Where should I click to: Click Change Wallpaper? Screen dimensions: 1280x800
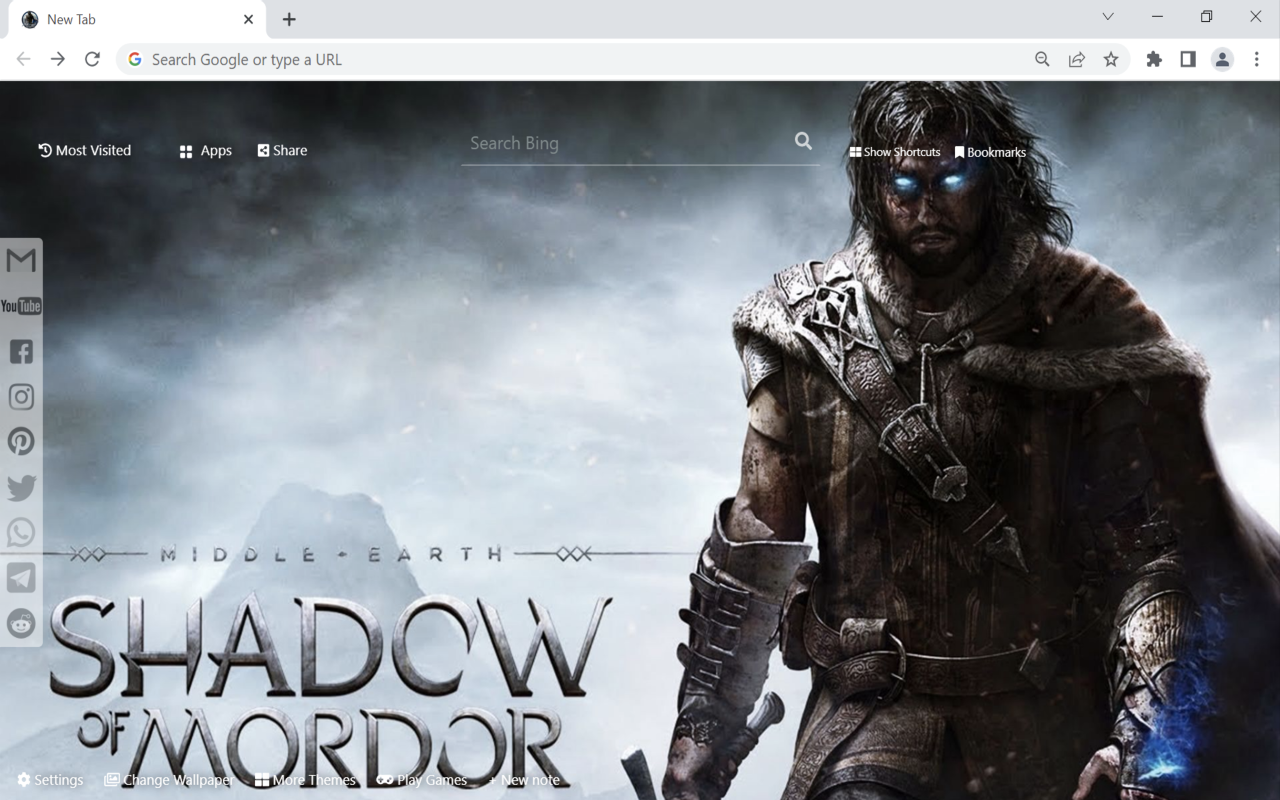point(169,780)
